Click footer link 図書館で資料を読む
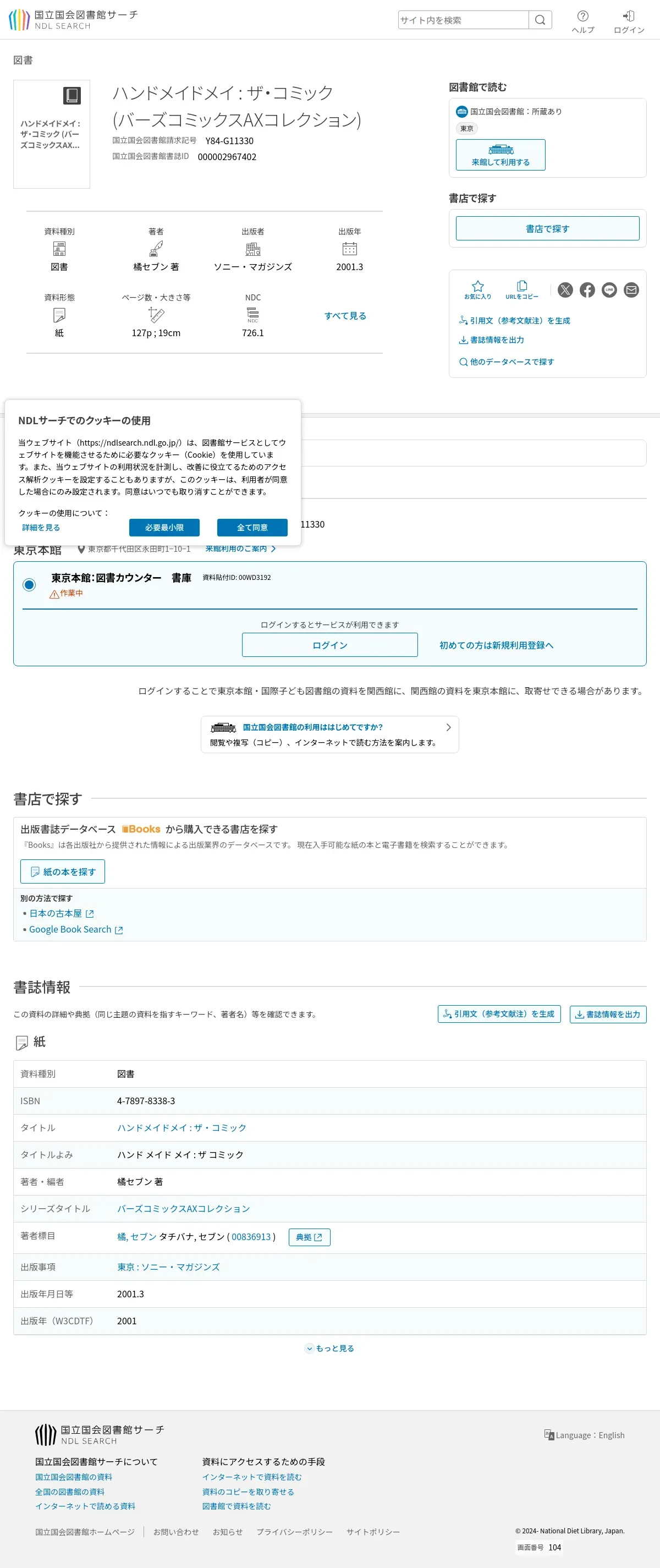This screenshot has height=1568, width=660. pyautogui.click(x=237, y=1506)
